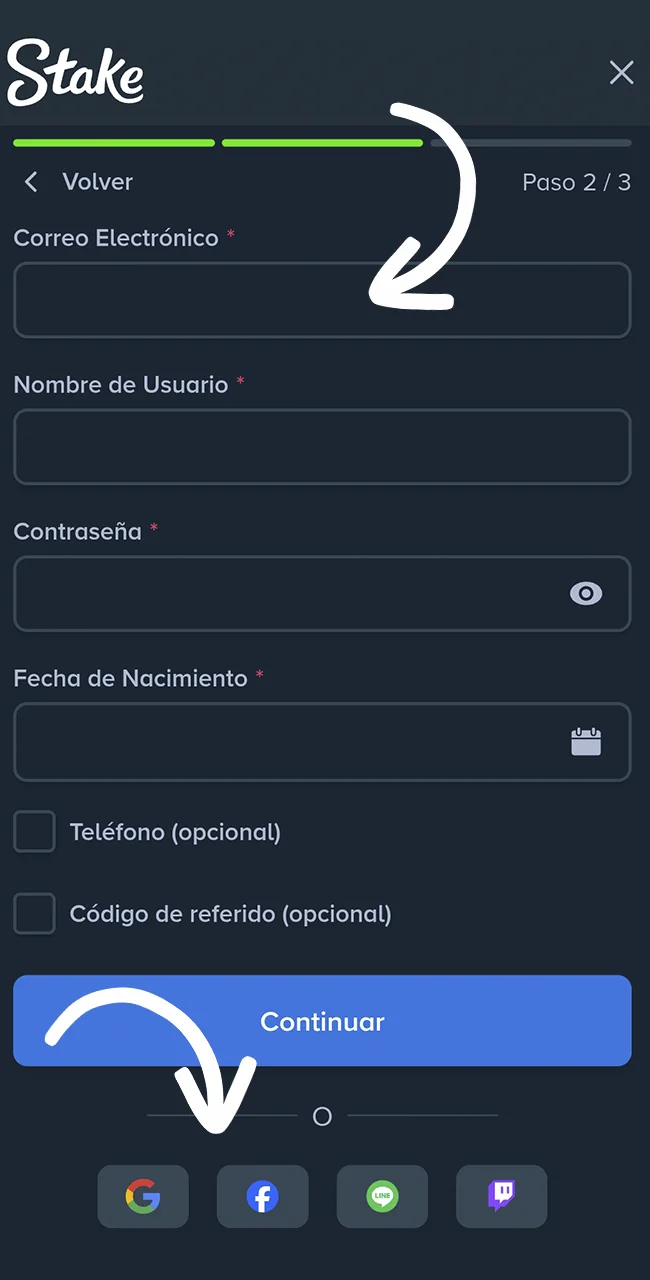Close the registration modal
Screen dimensions: 650x1280
click(x=621, y=72)
